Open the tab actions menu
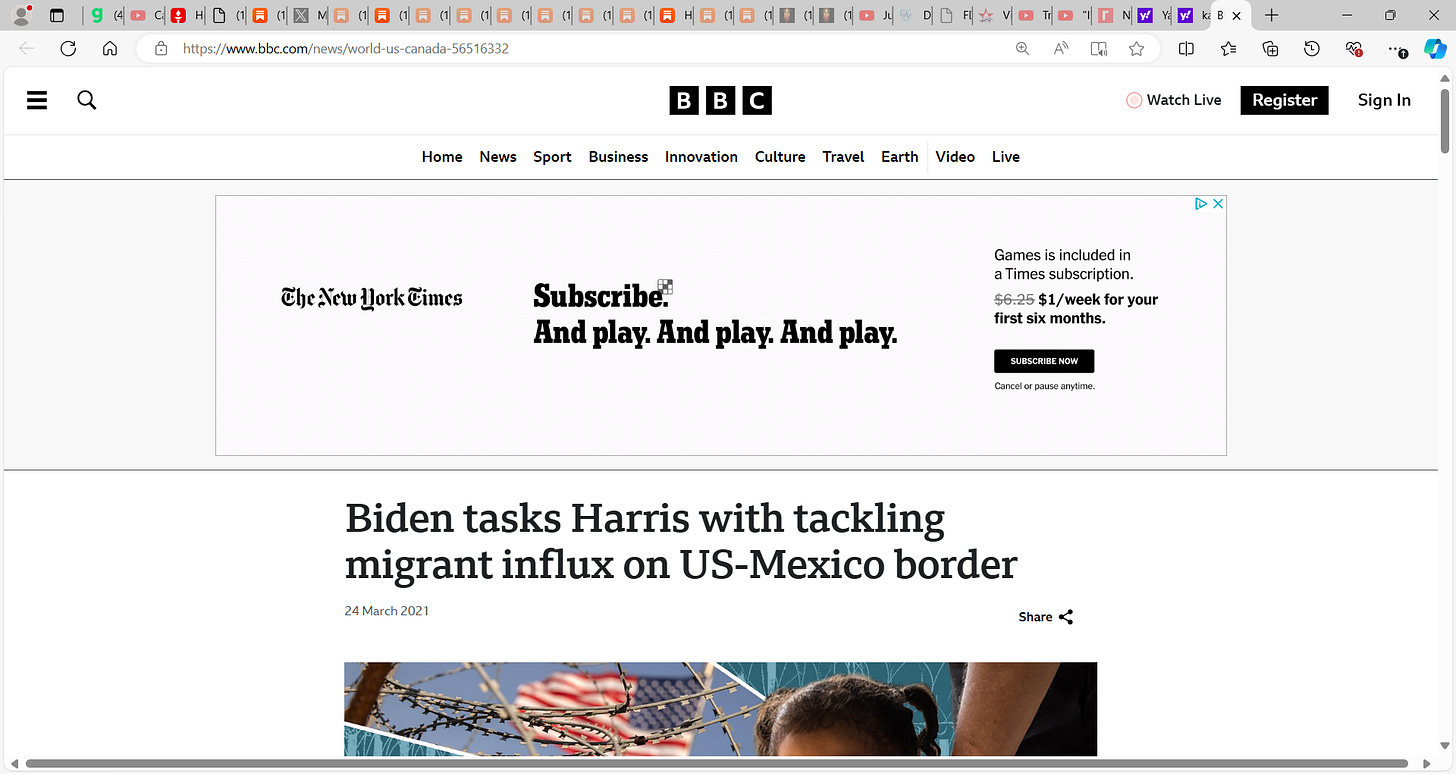 pos(57,15)
